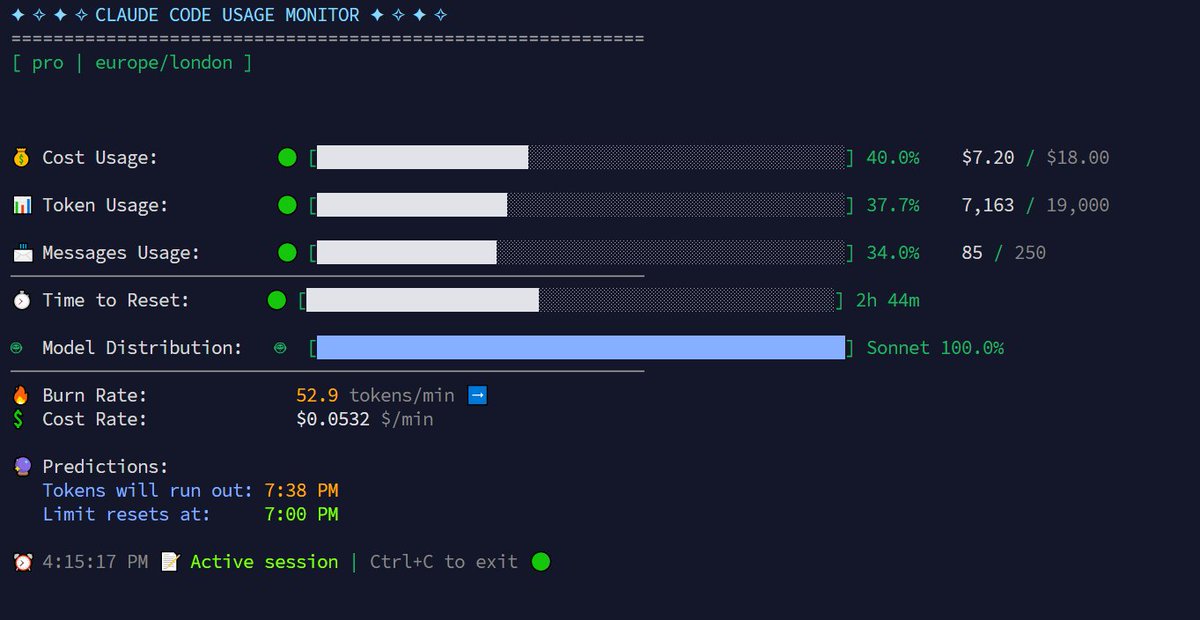Click the blue Model Distribution bar
The width and height of the screenshot is (1200, 620).
(x=581, y=348)
